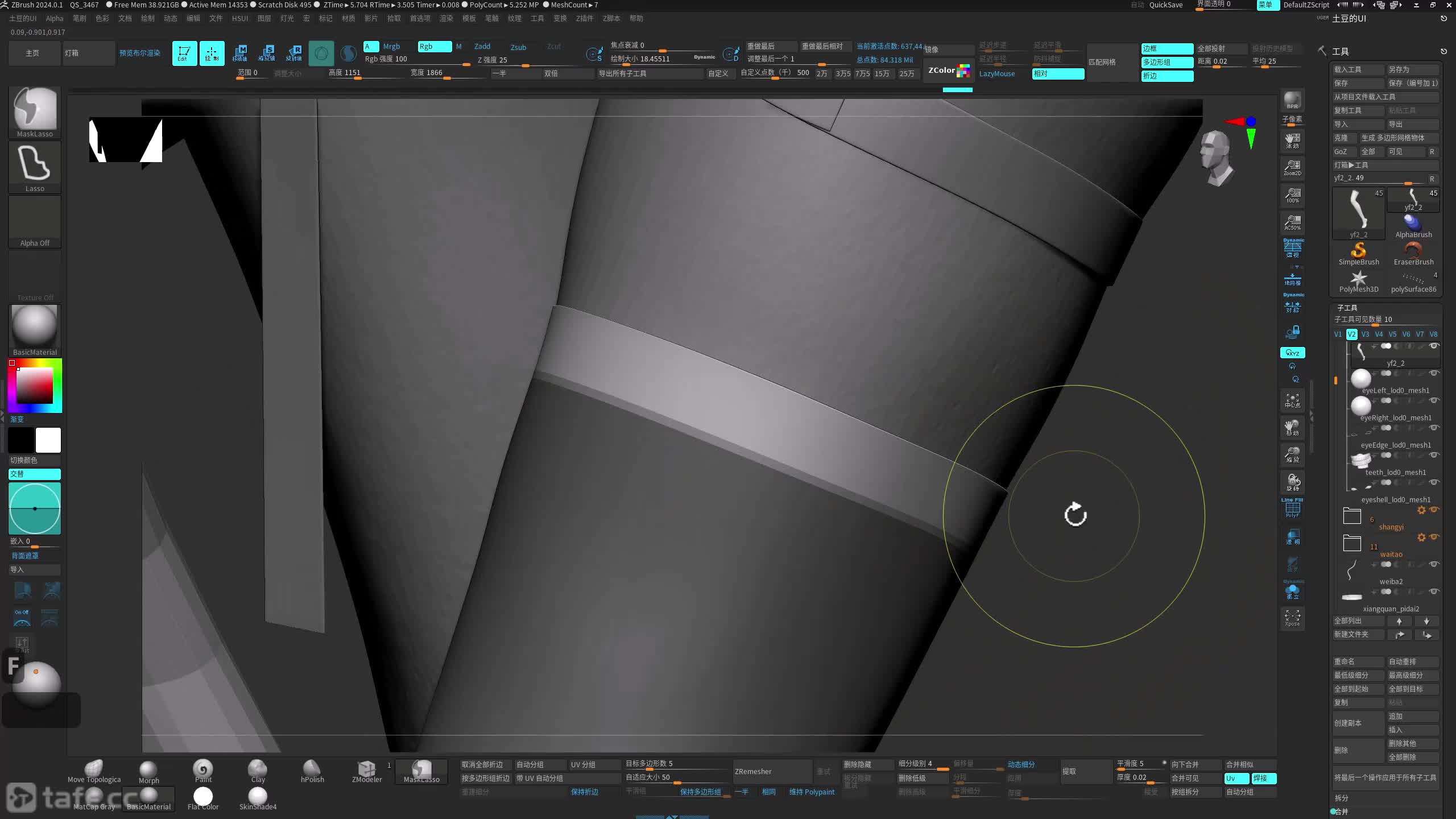The image size is (1456, 819).
Task: Click the 载入工具 (Load Tool) button
Action: [1358, 69]
